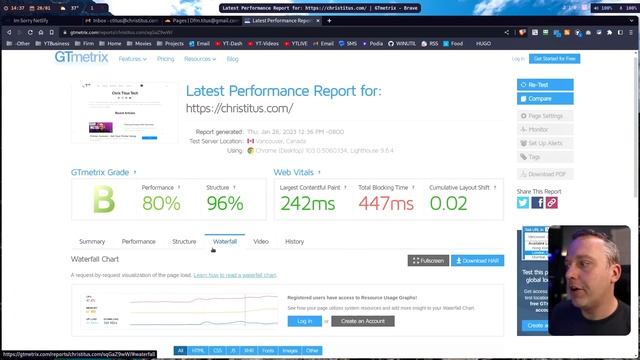The image size is (640, 360).
Task: Expand the Features dropdown menu
Action: click(133, 59)
